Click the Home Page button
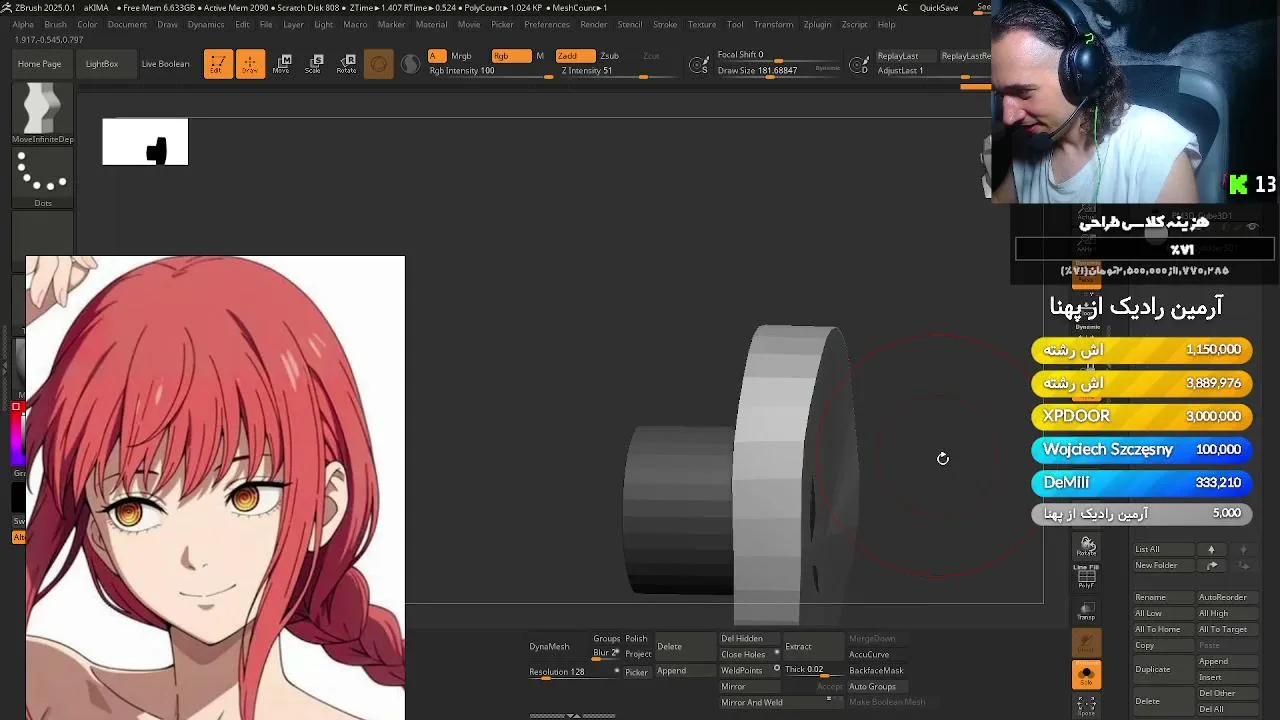Image resolution: width=1280 pixels, height=720 pixels. tap(39, 64)
